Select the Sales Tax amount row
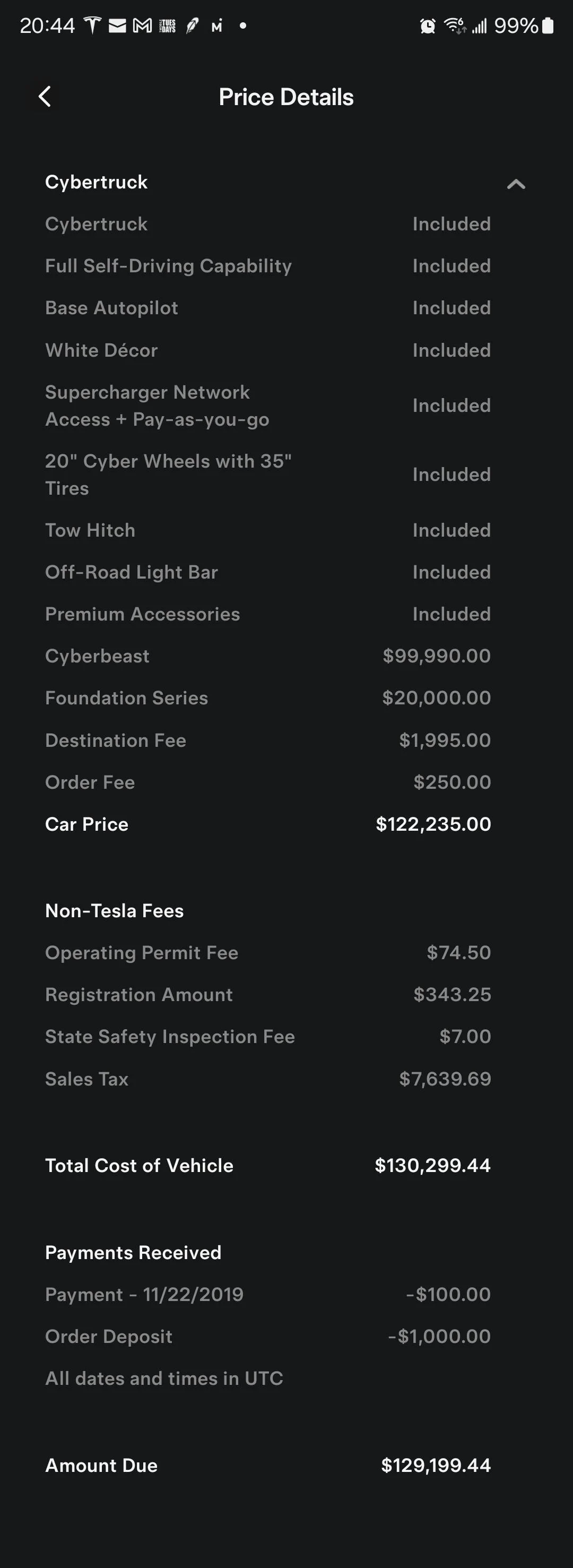 tap(267, 1079)
